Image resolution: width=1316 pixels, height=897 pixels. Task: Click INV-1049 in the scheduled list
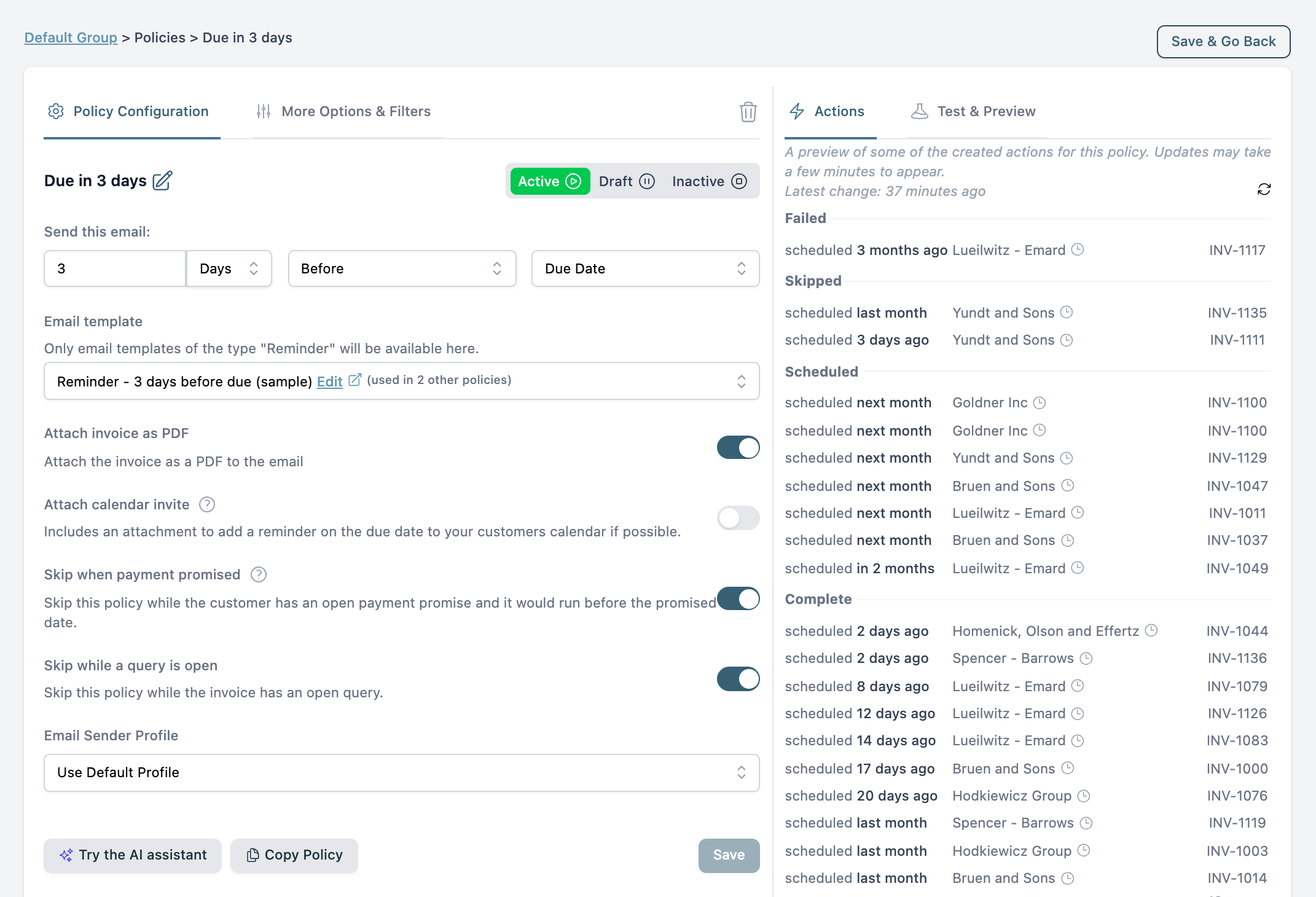point(1237,568)
